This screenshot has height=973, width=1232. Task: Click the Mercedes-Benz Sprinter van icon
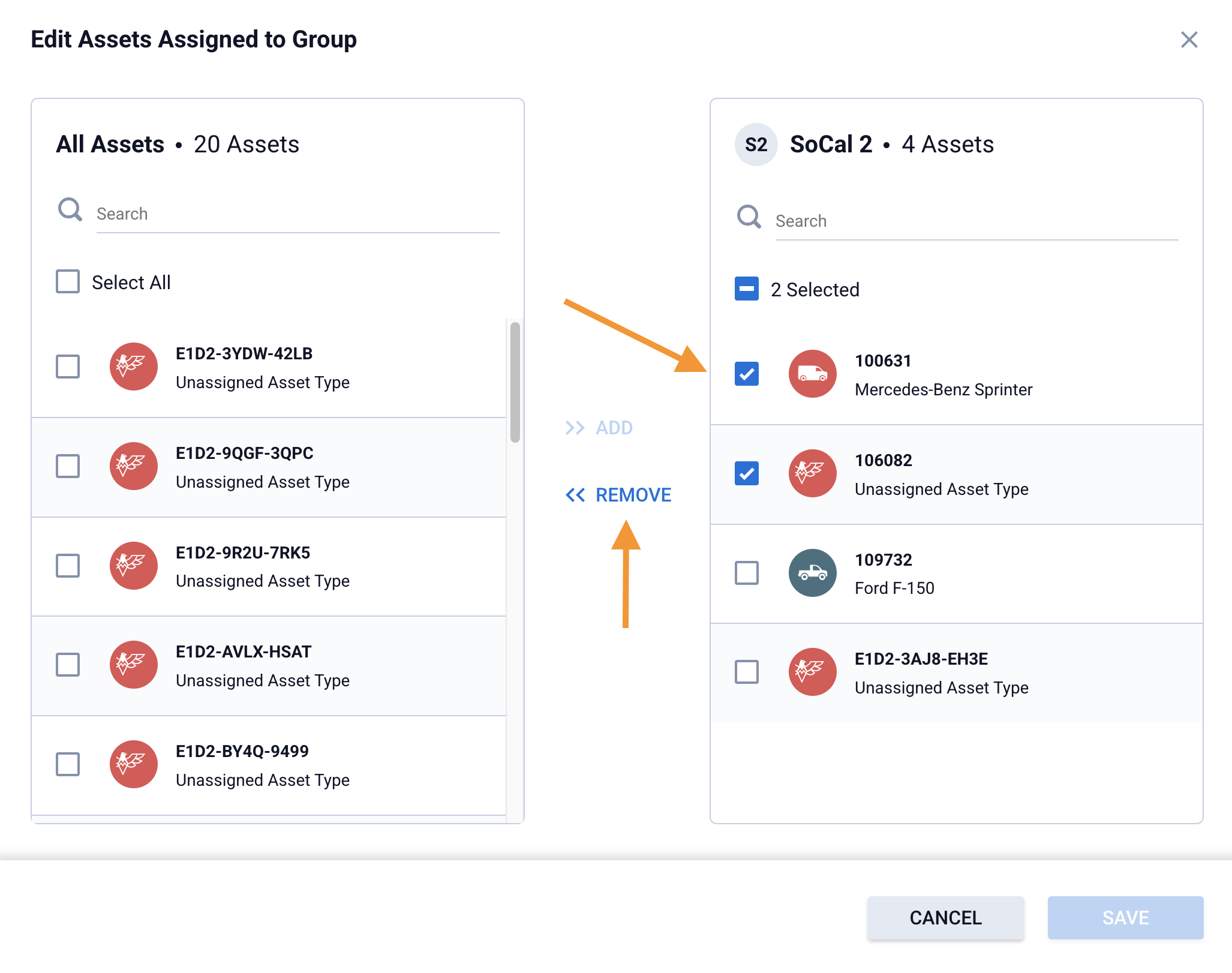pos(812,374)
